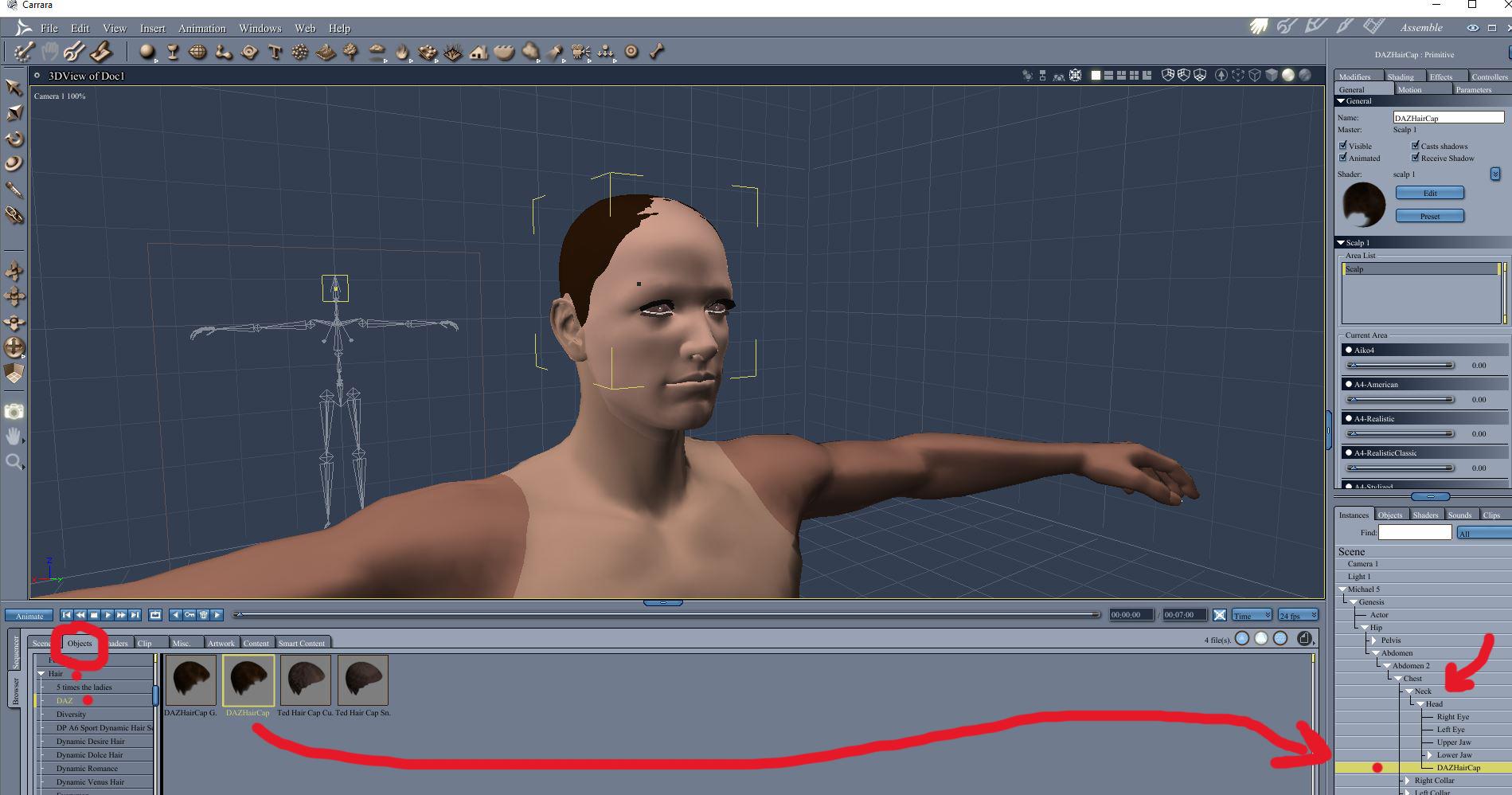Stop the animation playback
The width and height of the screenshot is (1512, 795).
point(94,615)
